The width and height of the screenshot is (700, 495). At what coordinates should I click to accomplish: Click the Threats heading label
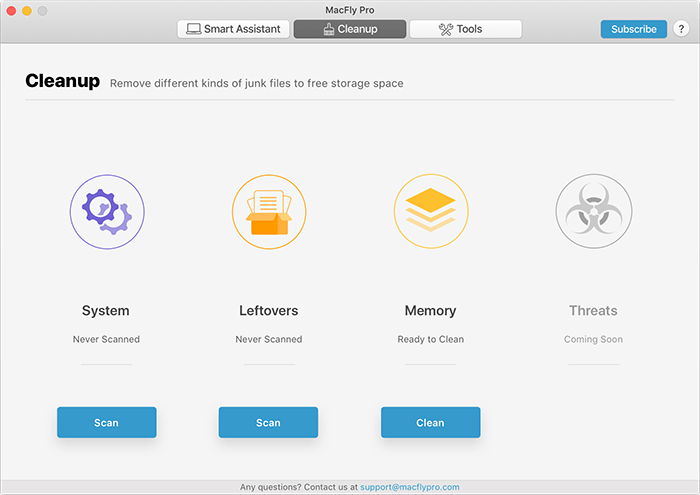point(593,311)
